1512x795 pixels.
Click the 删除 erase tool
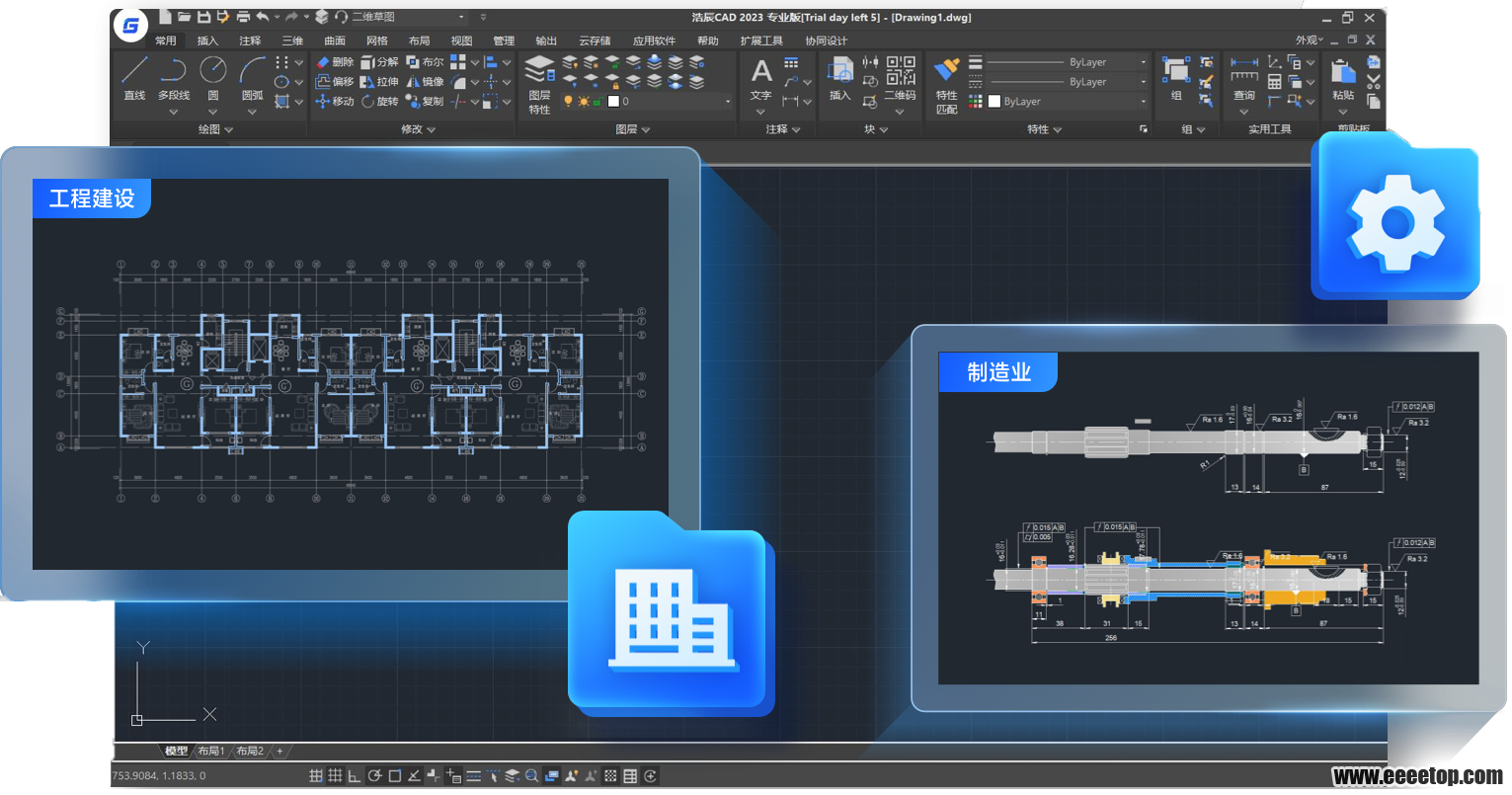pyautogui.click(x=335, y=62)
